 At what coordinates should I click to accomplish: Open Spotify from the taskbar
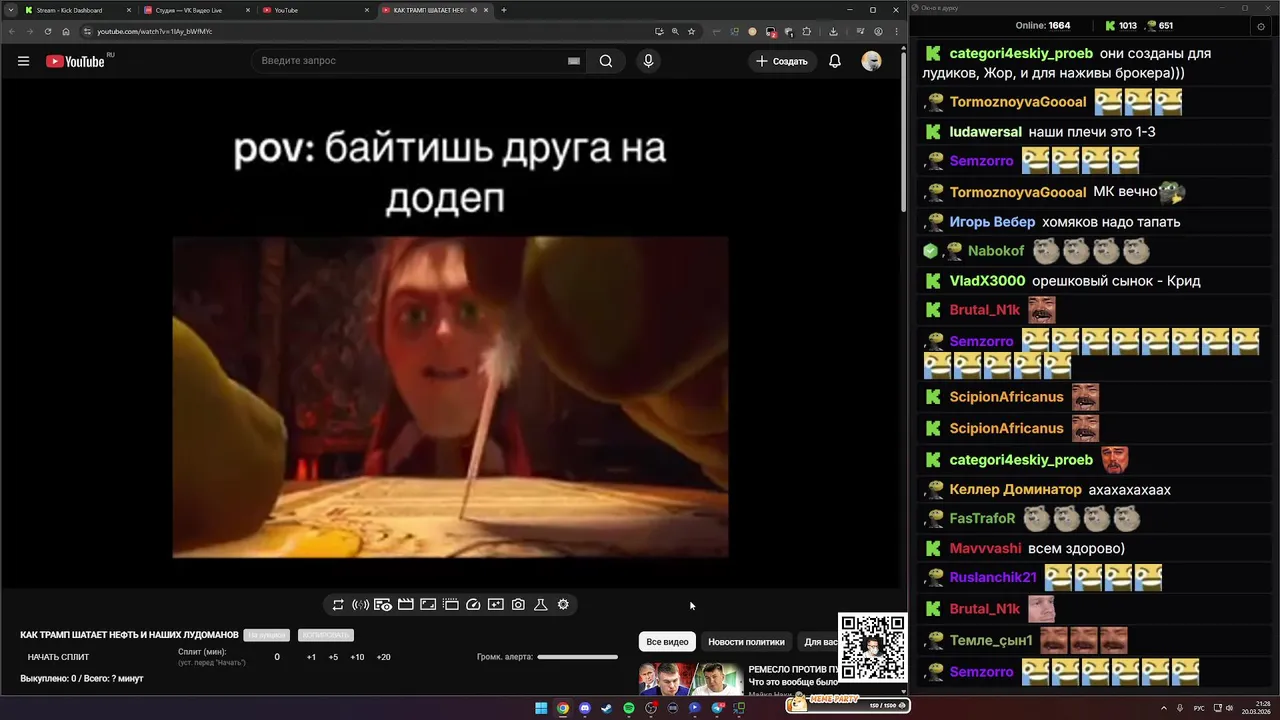[x=629, y=708]
